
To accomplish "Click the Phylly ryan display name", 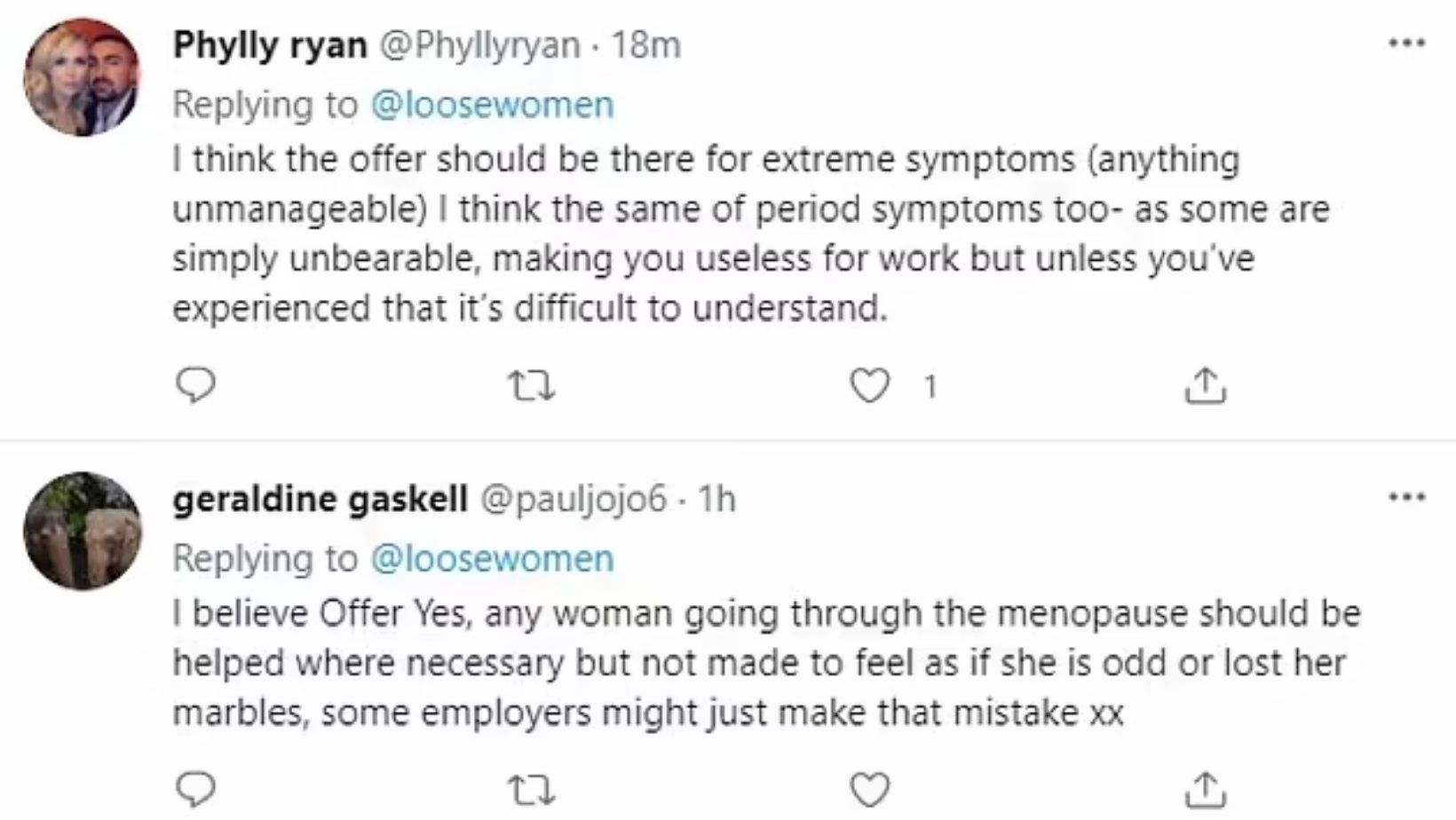I will point(270,44).
